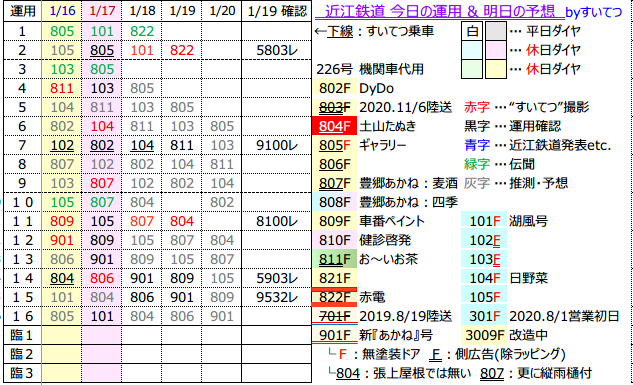
Task: Click the struck-through 803F cell
Action: (335, 107)
